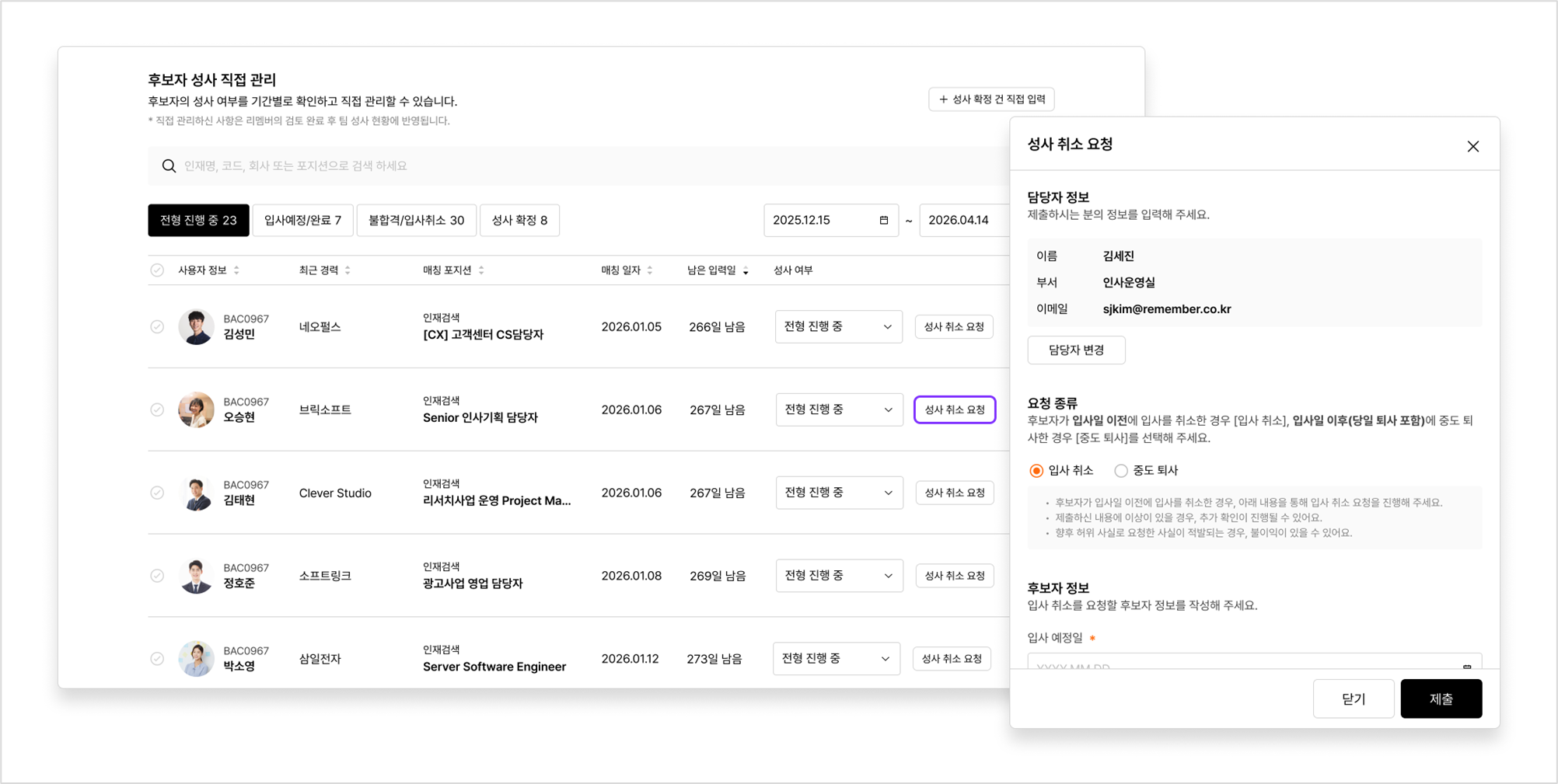The height and width of the screenshot is (784, 1558).
Task: Sort by 매칭 포지션 column
Action: (x=481, y=270)
